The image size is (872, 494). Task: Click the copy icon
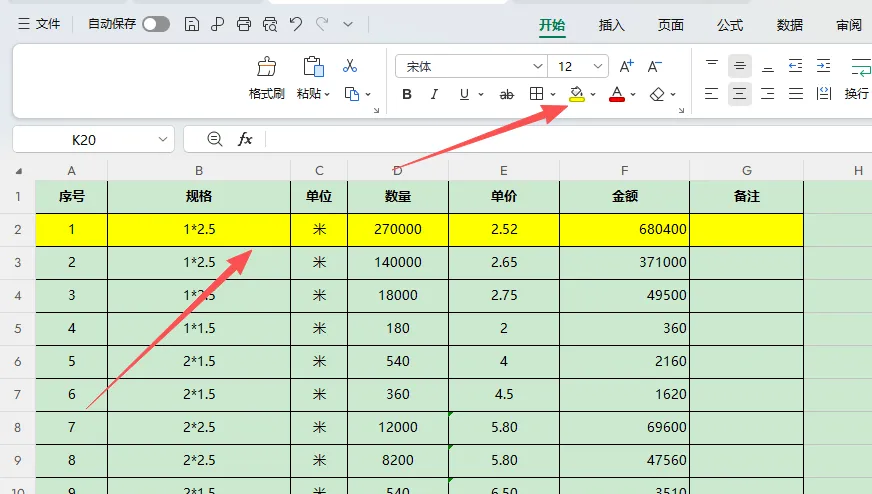pos(351,94)
